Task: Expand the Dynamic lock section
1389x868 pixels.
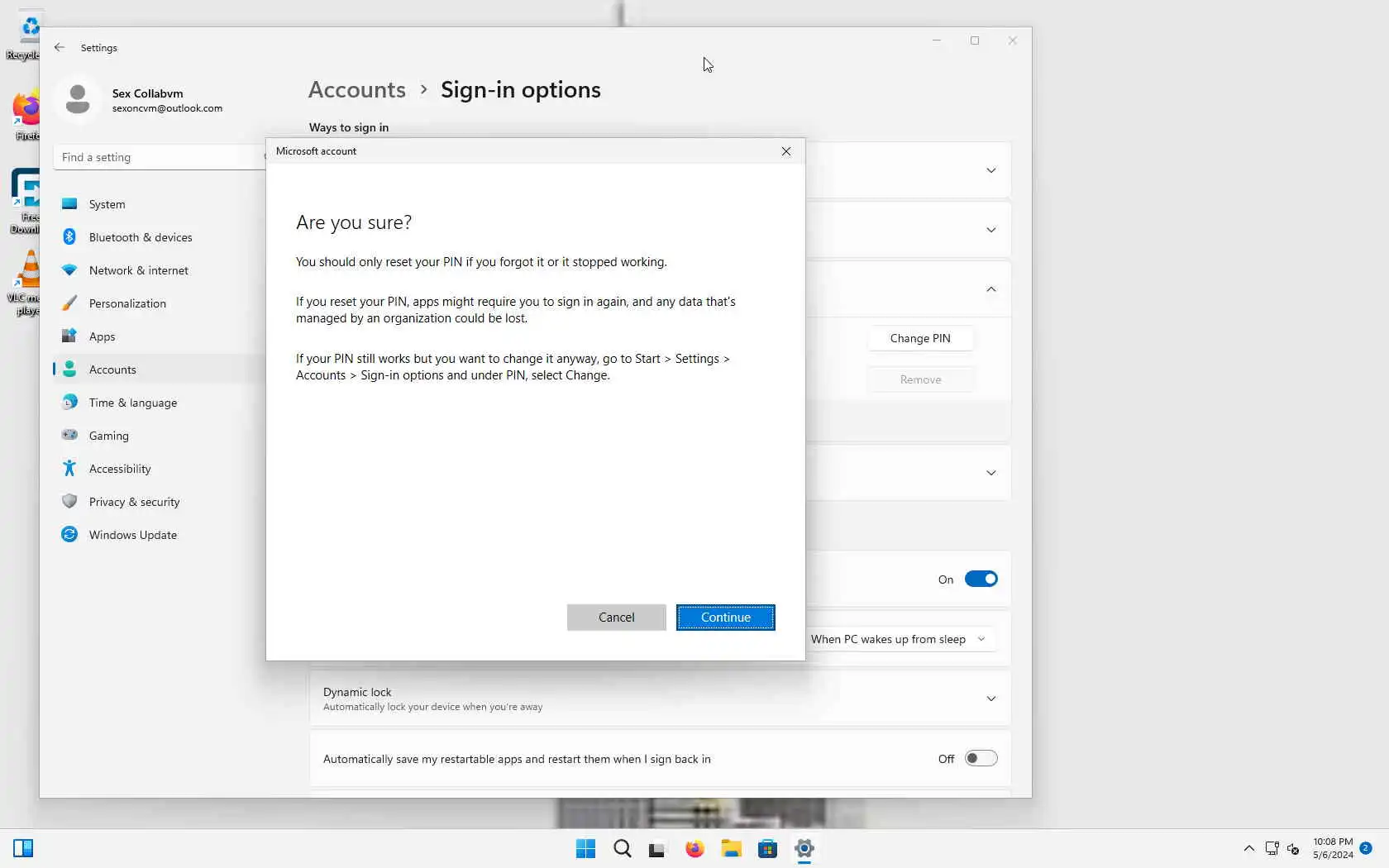Action: (991, 699)
